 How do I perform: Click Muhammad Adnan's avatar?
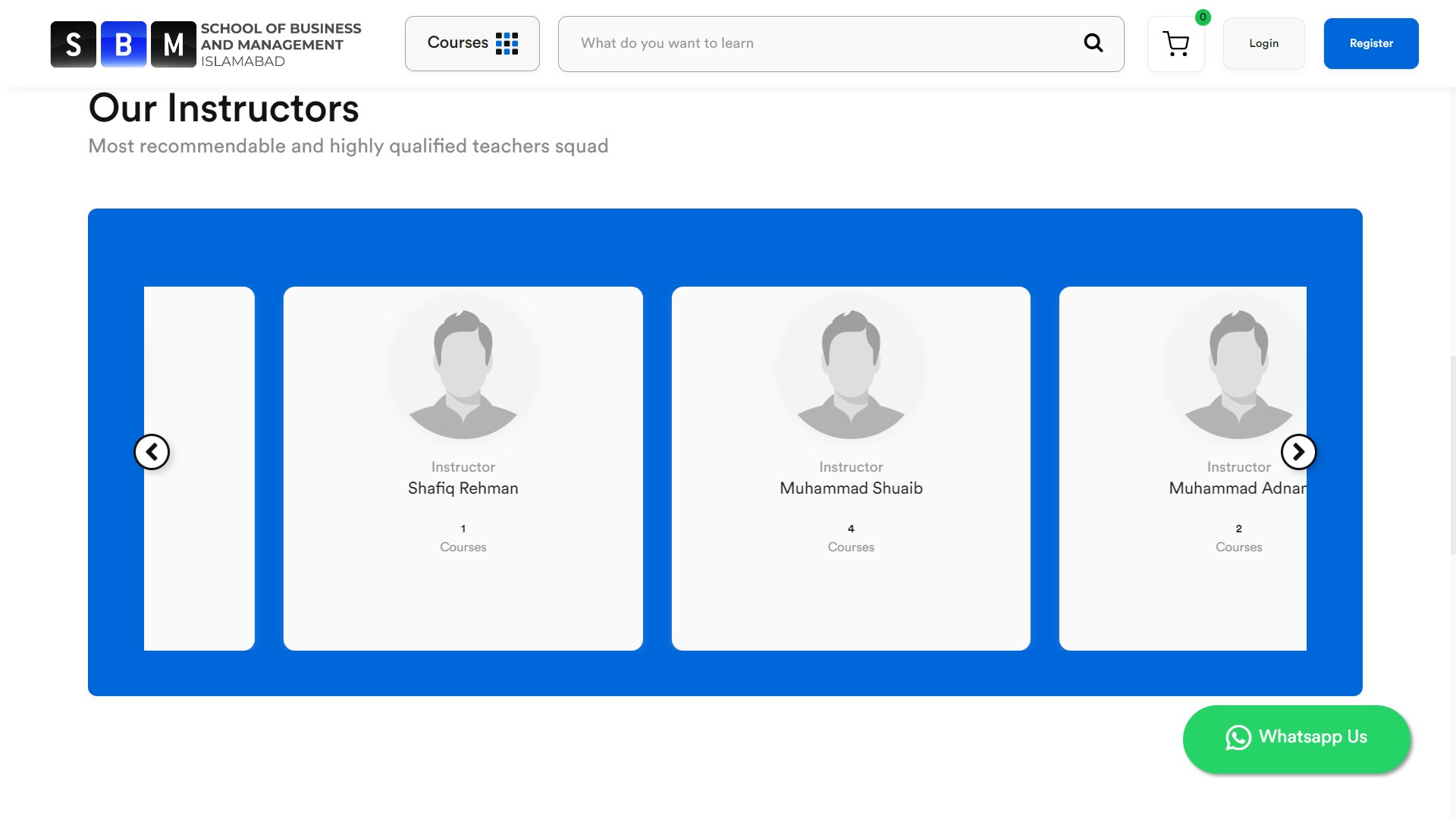(x=1238, y=374)
